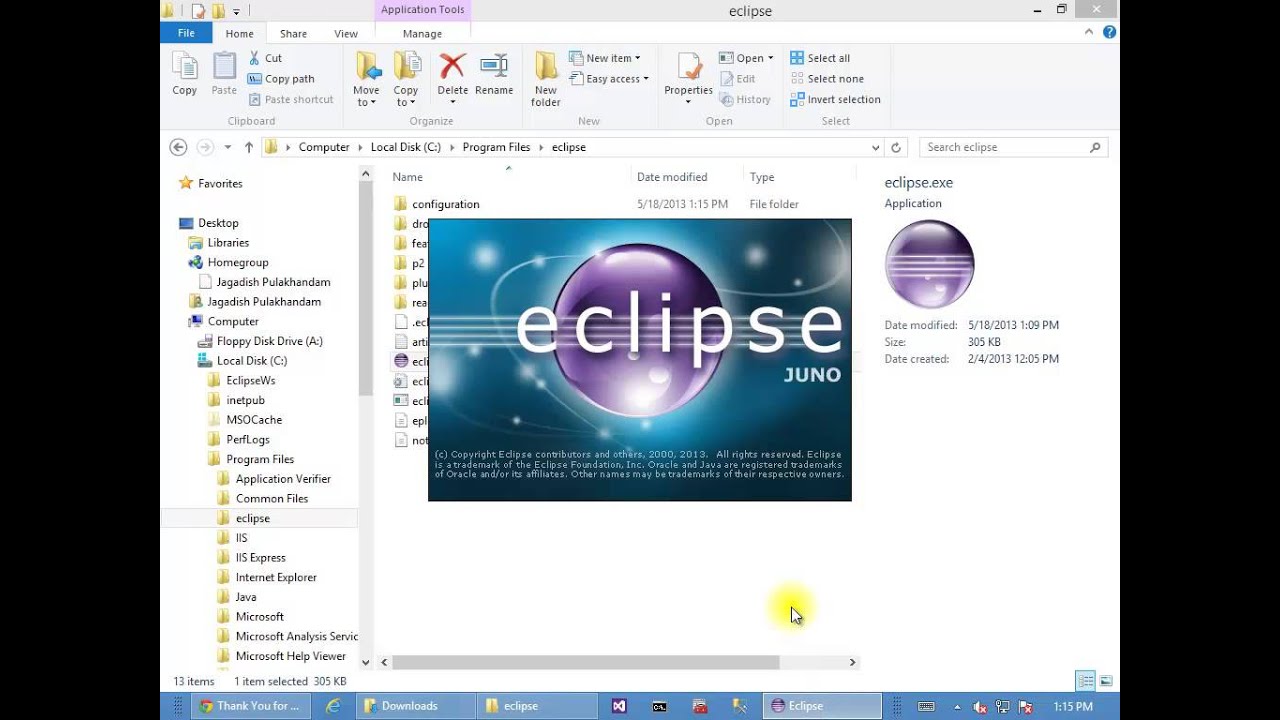
Task: Click Program Files in address path
Action: (496, 147)
